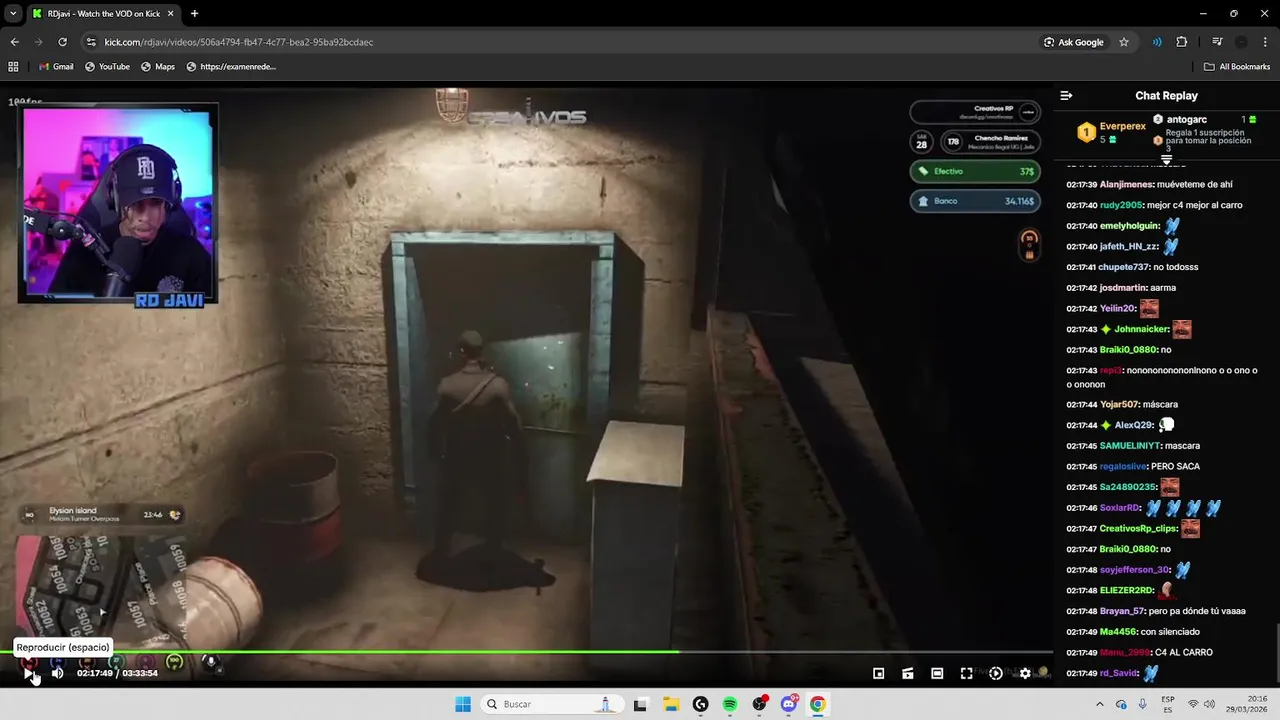Click chat message 'con silenciado'
This screenshot has width=1280, height=720.
tap(1169, 632)
